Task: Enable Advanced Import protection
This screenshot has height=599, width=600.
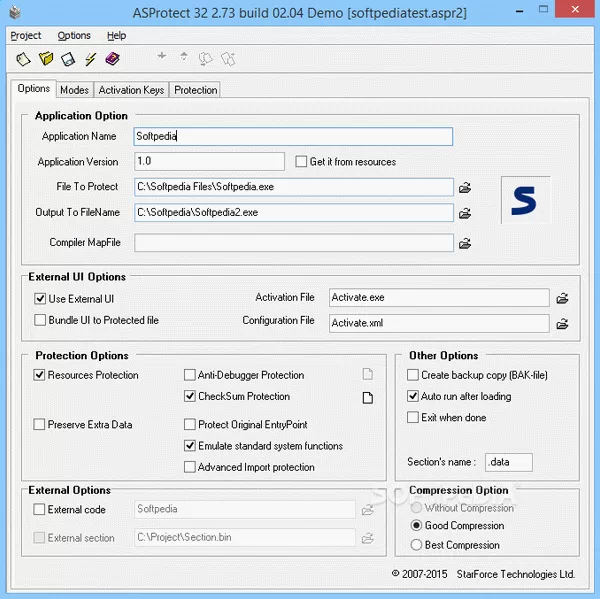Action: coord(190,467)
